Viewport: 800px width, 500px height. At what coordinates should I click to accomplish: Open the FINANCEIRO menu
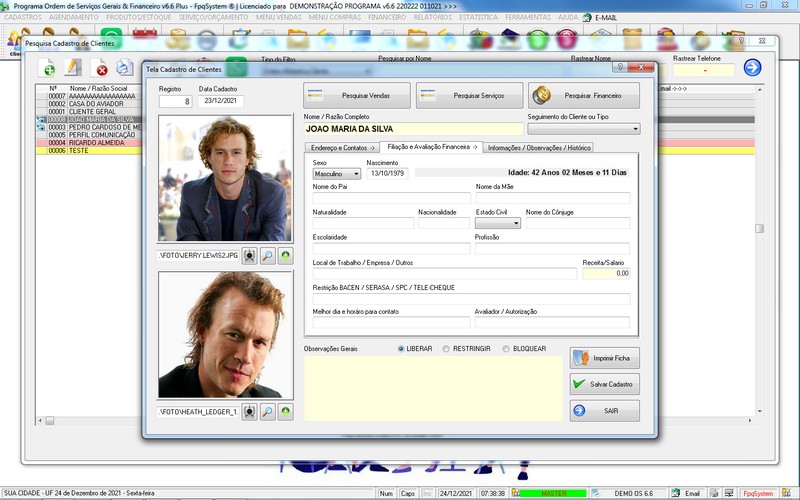coord(387,17)
